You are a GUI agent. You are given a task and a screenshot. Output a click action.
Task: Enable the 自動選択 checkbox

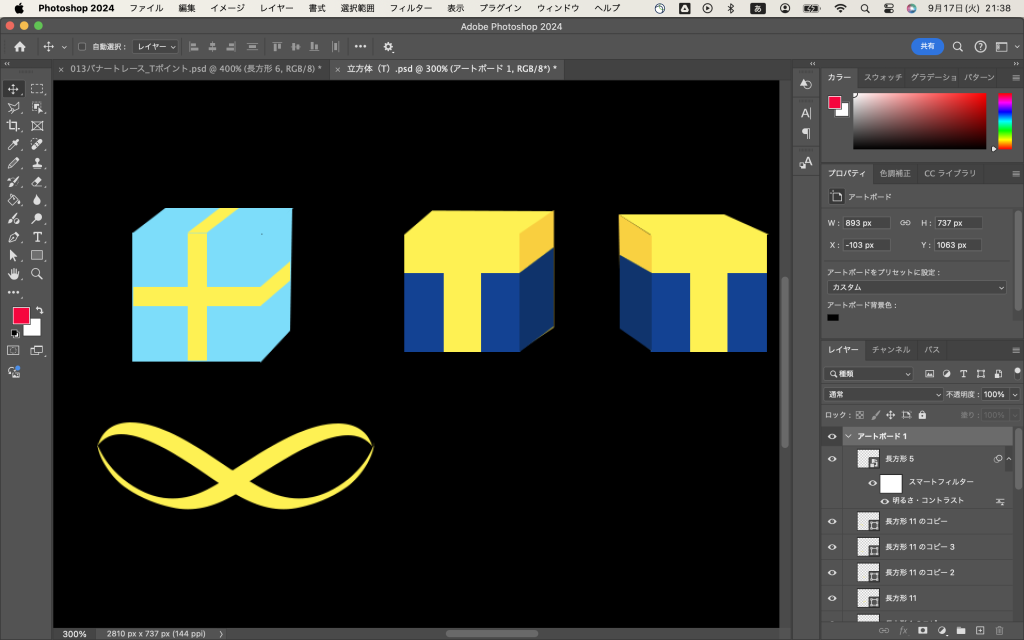[x=82, y=47]
